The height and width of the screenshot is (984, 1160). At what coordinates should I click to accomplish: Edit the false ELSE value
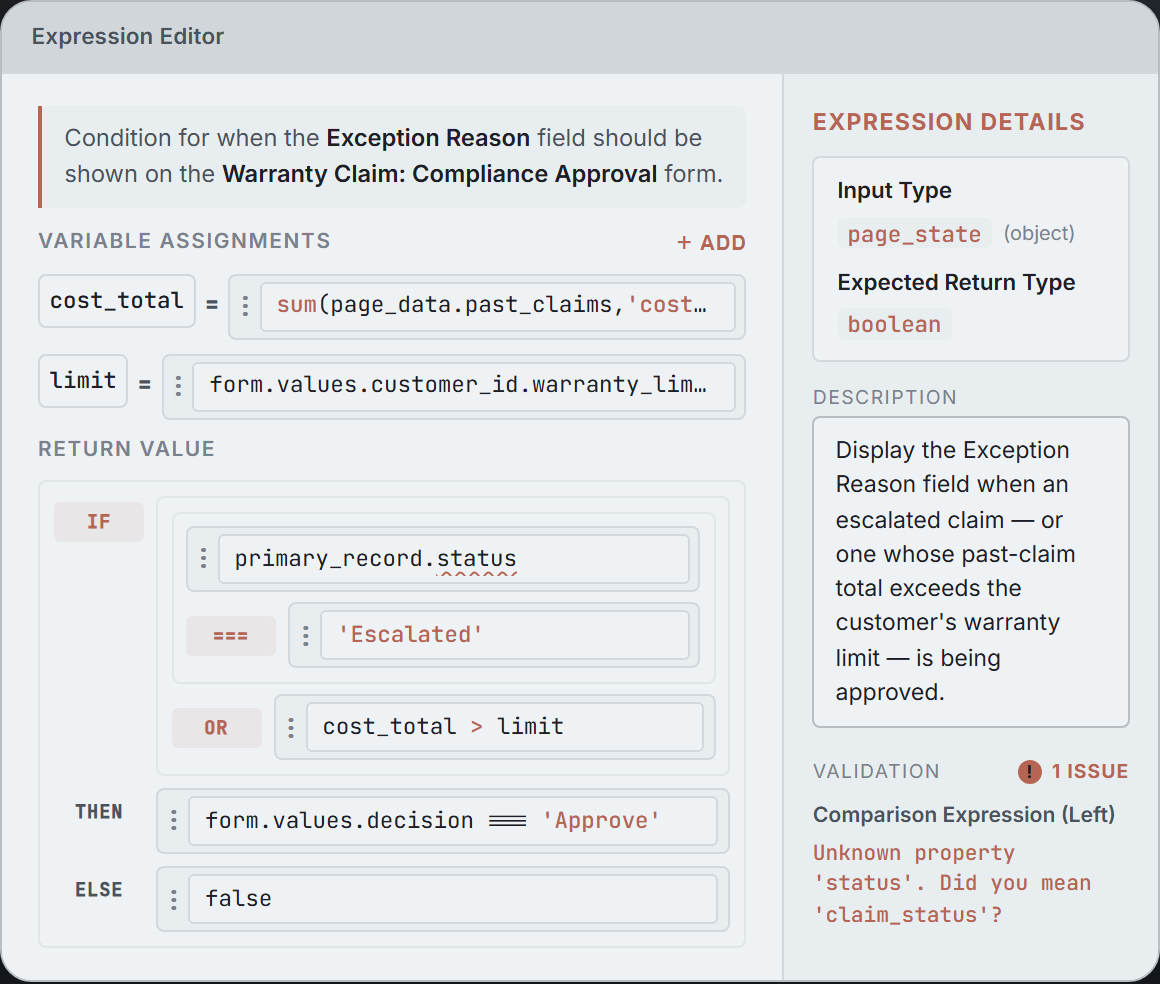(453, 899)
